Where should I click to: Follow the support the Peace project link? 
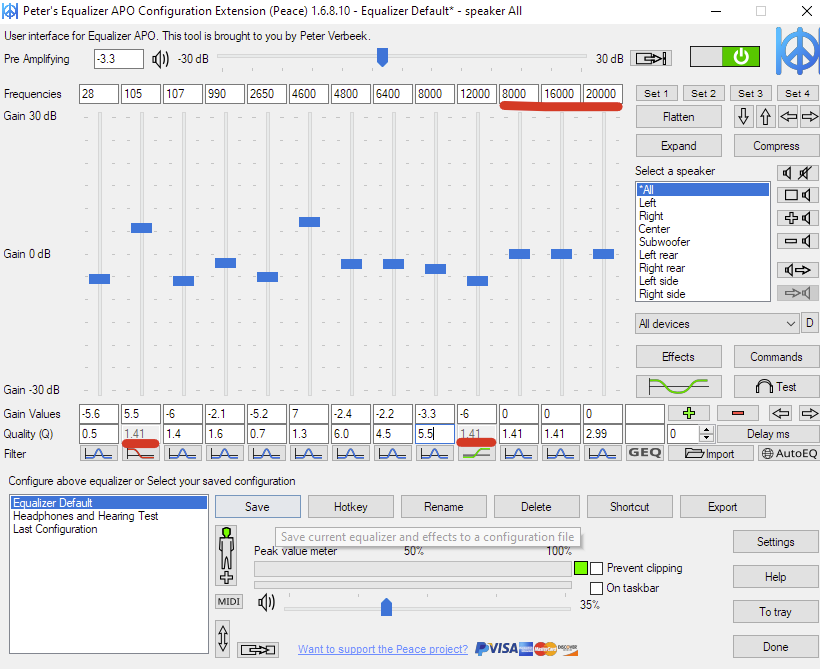(x=383, y=649)
